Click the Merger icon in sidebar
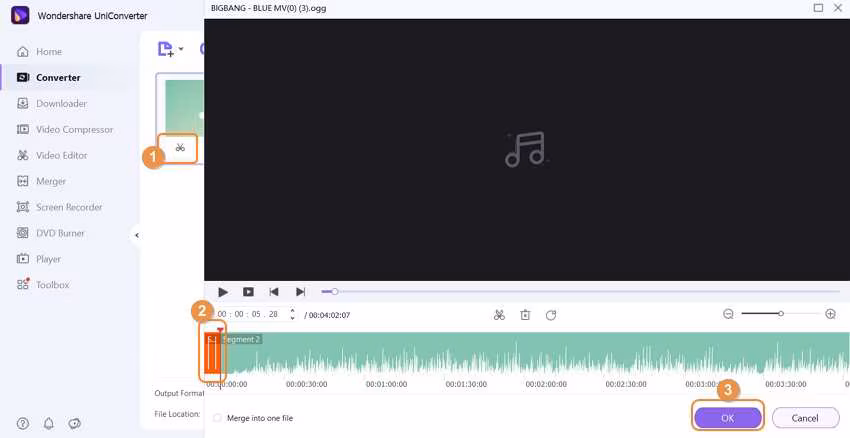 point(23,181)
